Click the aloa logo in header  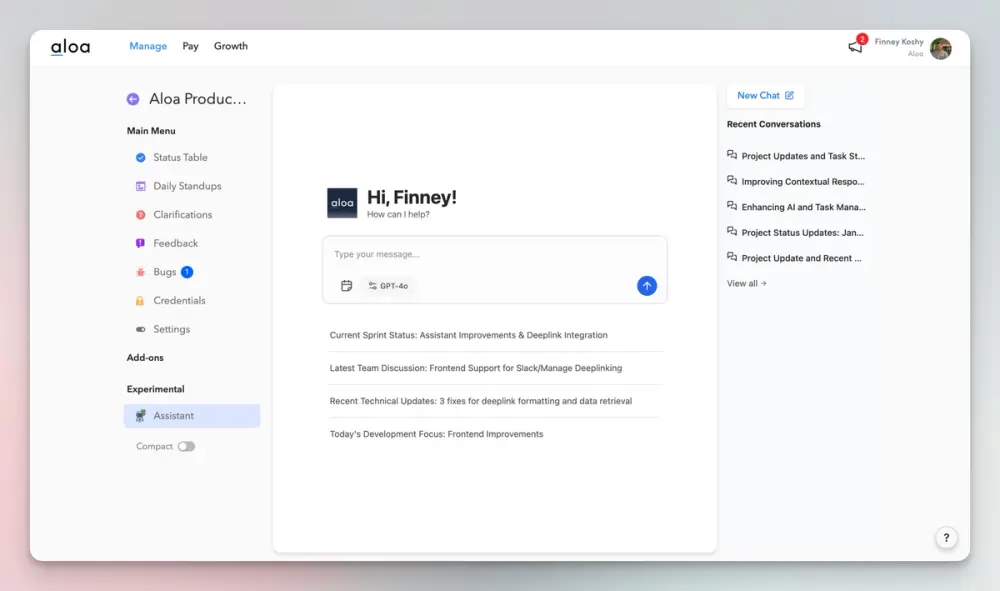tap(70, 47)
